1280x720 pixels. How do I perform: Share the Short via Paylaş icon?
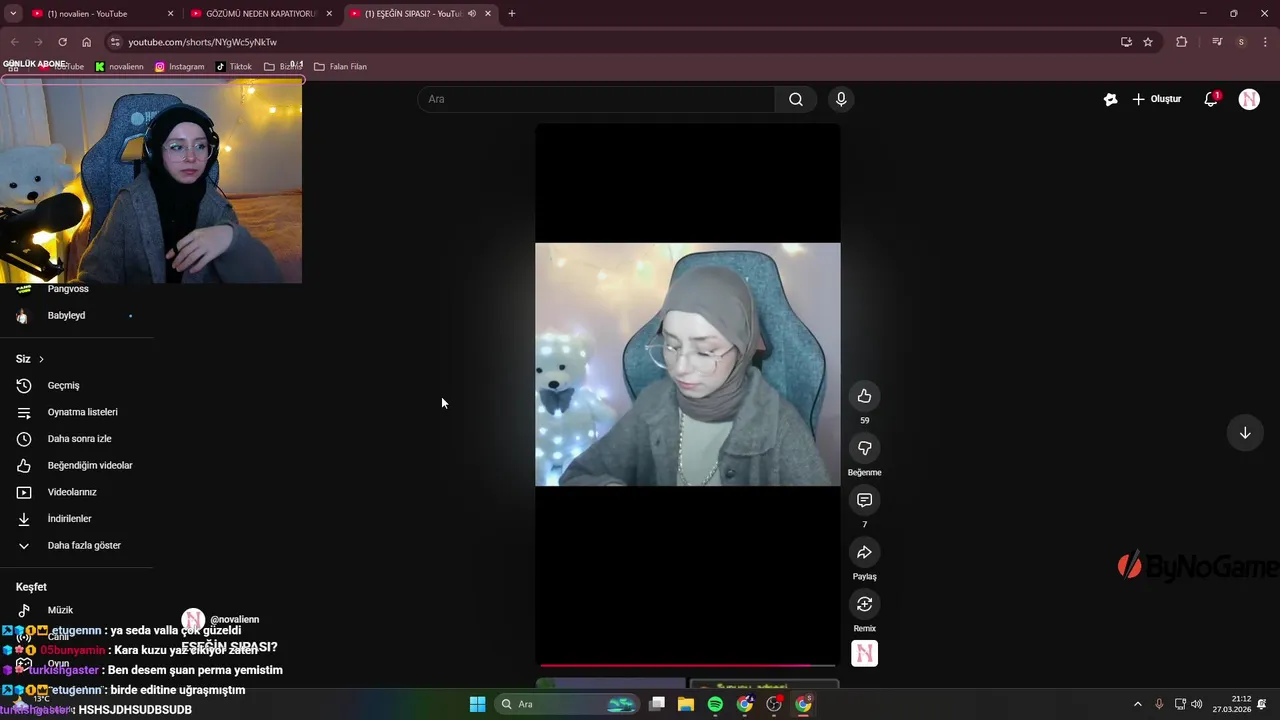pyautogui.click(x=864, y=552)
